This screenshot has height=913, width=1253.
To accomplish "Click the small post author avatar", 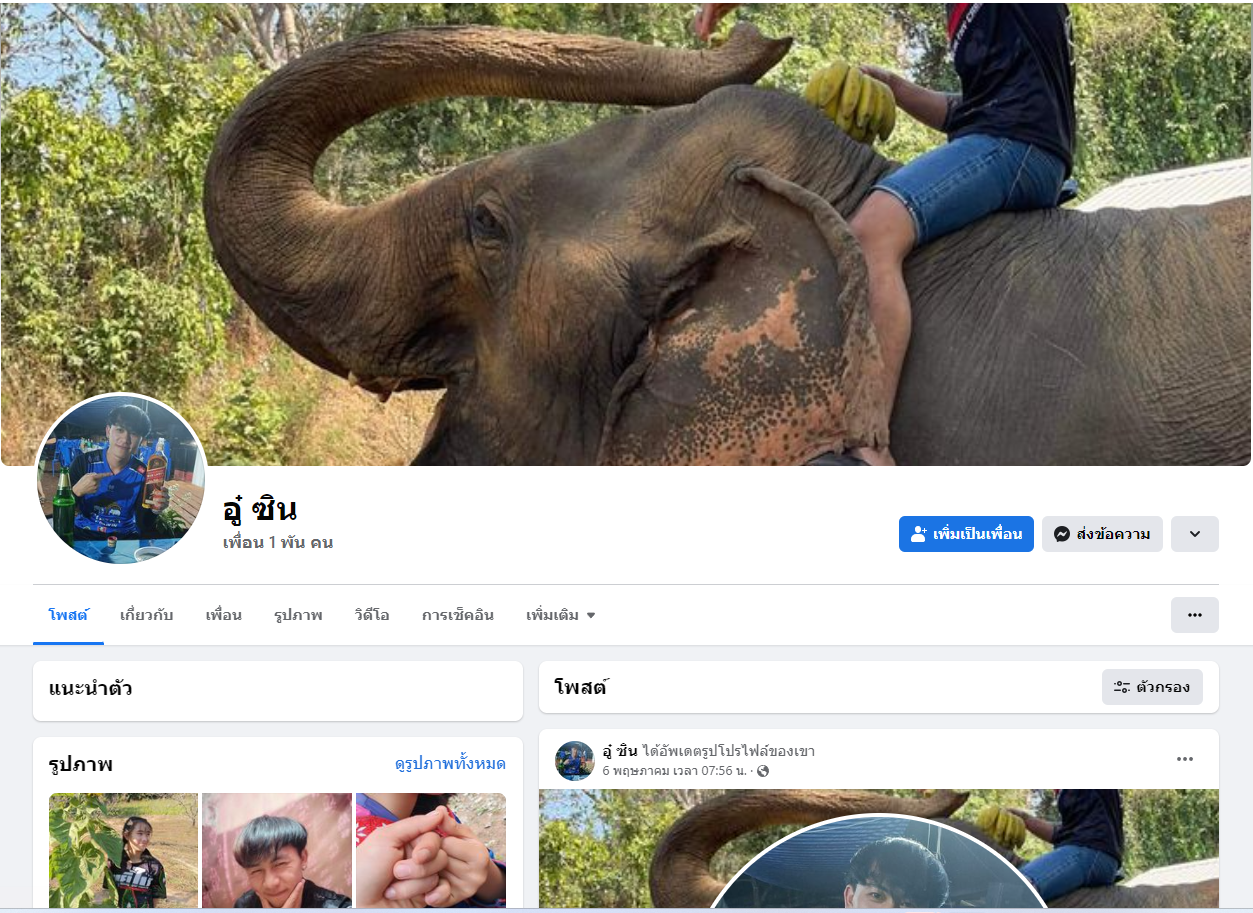I will pyautogui.click(x=575, y=760).
